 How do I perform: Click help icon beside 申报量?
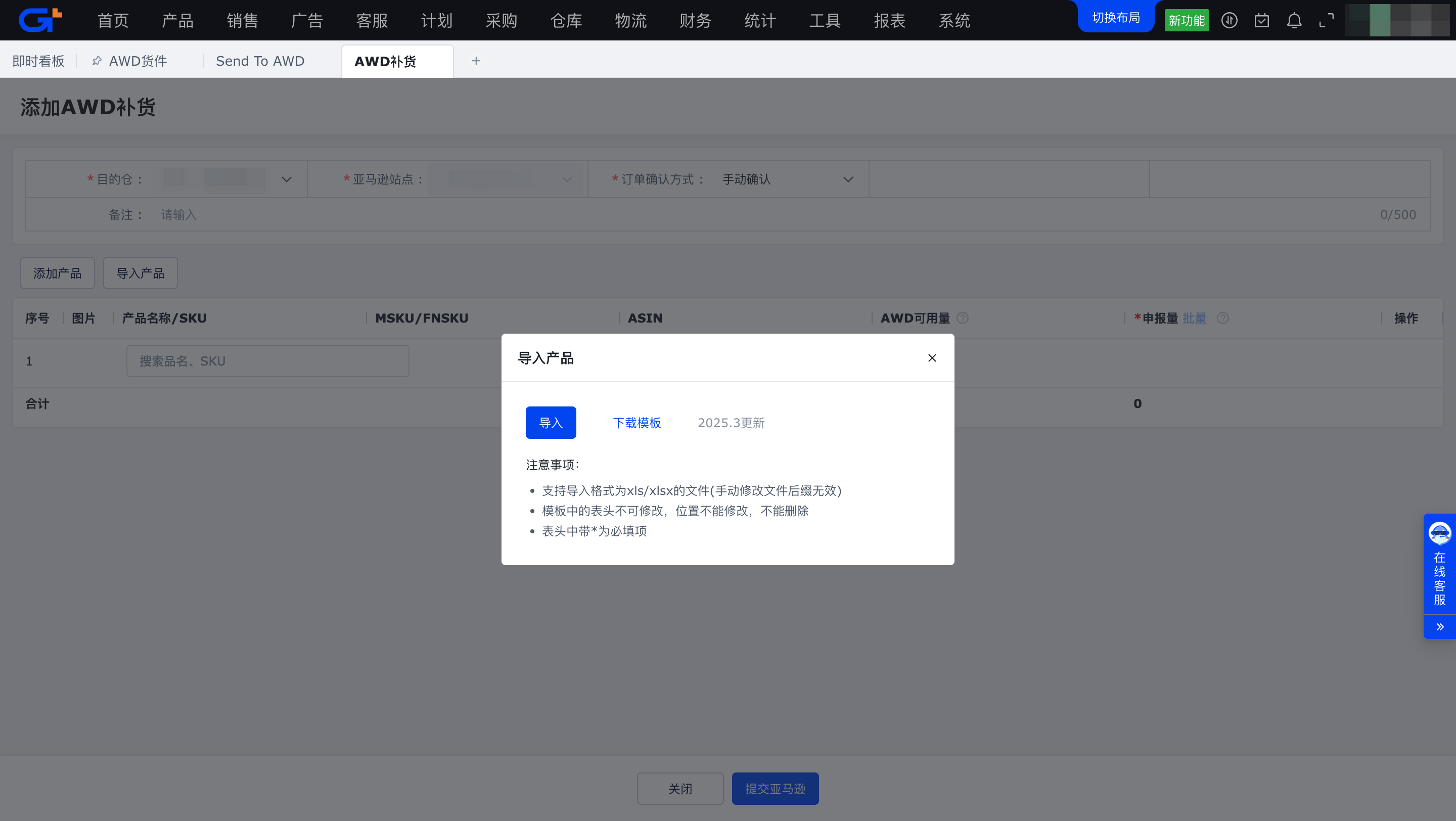[1222, 318]
